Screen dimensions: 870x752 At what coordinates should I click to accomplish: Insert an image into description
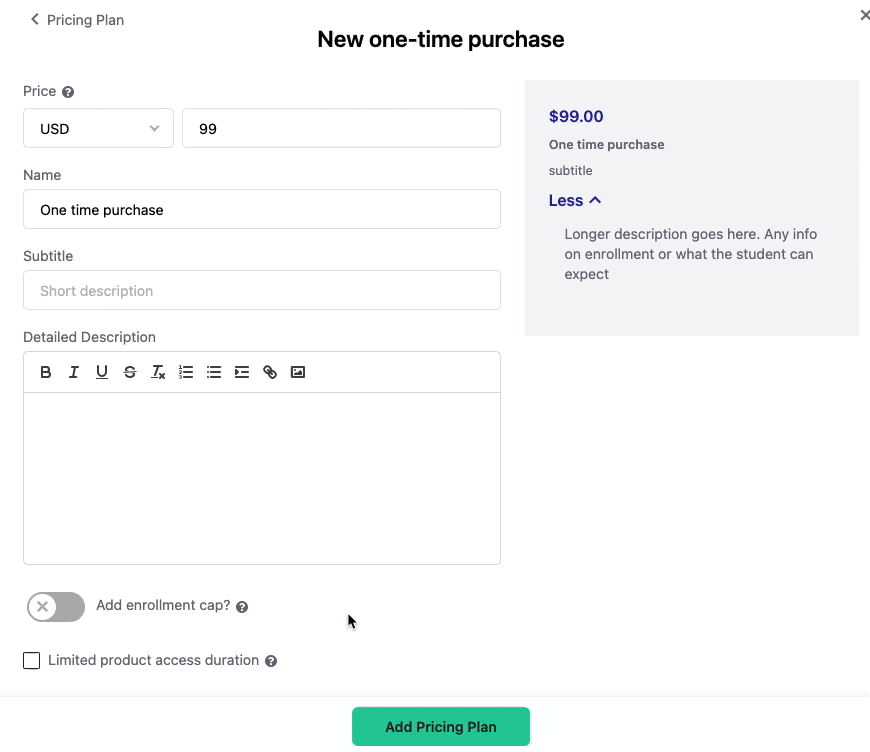pyautogui.click(x=298, y=372)
